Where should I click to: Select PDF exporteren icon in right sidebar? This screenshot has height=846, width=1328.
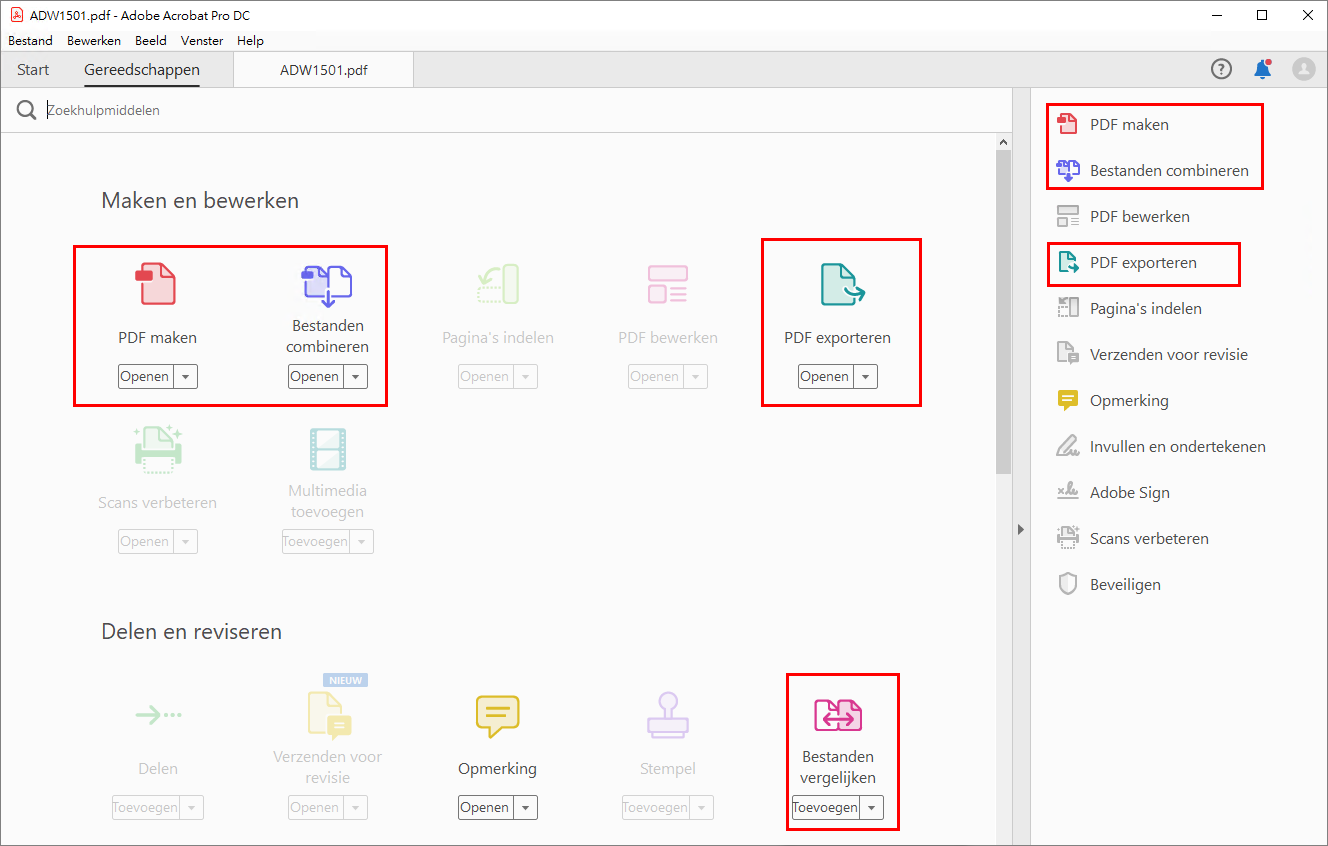[1068, 262]
